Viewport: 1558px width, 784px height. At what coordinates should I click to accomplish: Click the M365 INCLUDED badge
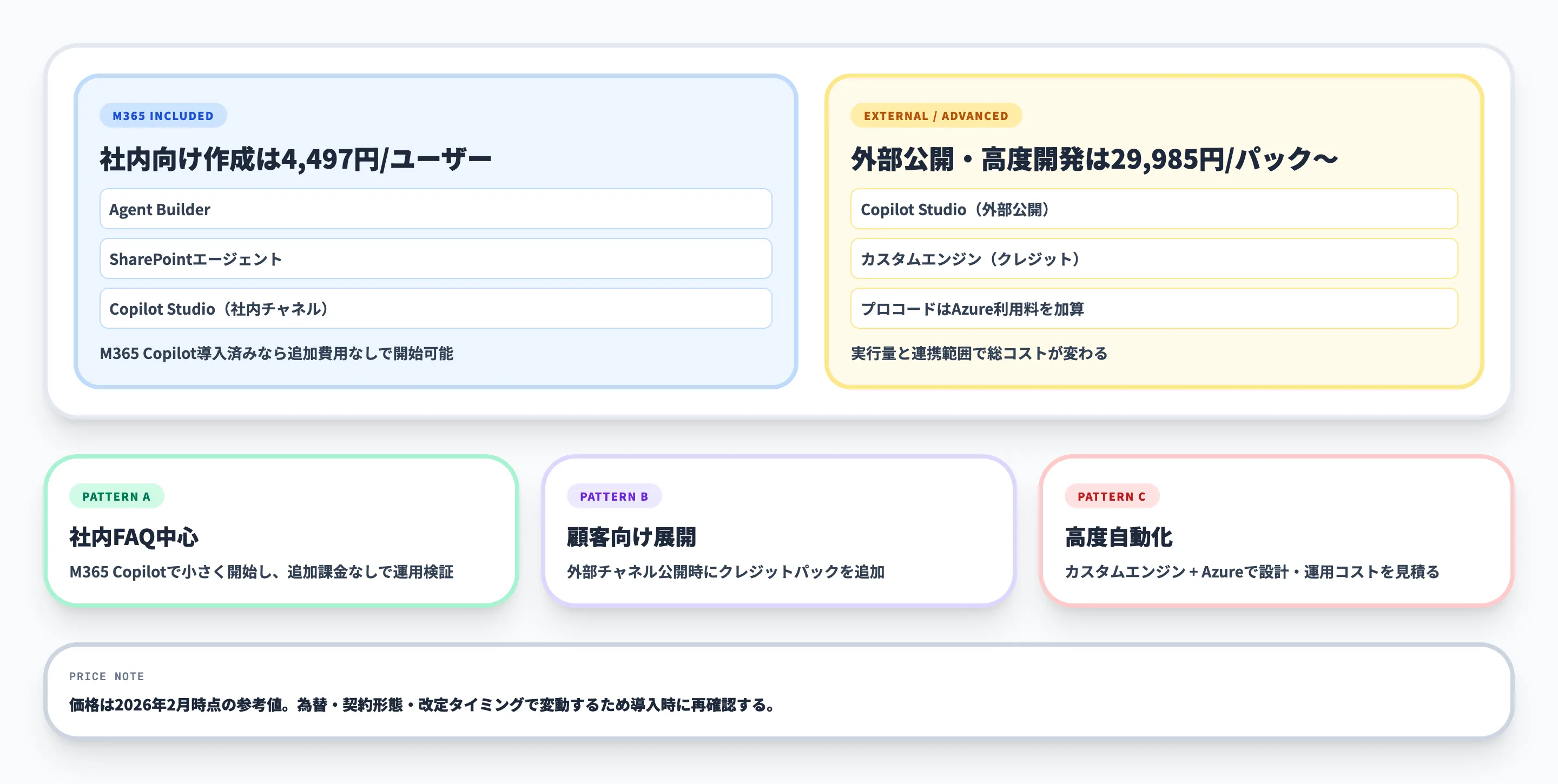point(162,116)
